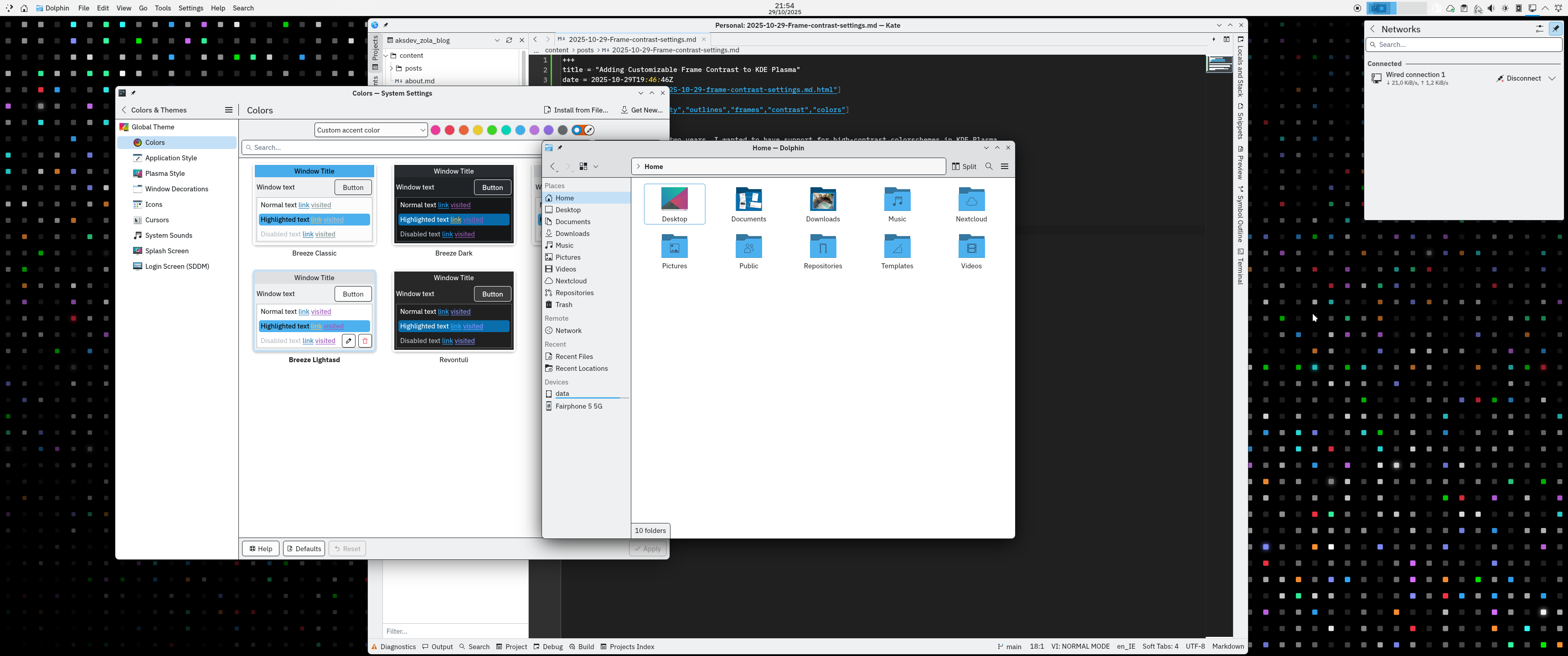Viewport: 1568px width, 656px height.
Task: Click the Split view button in Dolphin
Action: click(964, 166)
